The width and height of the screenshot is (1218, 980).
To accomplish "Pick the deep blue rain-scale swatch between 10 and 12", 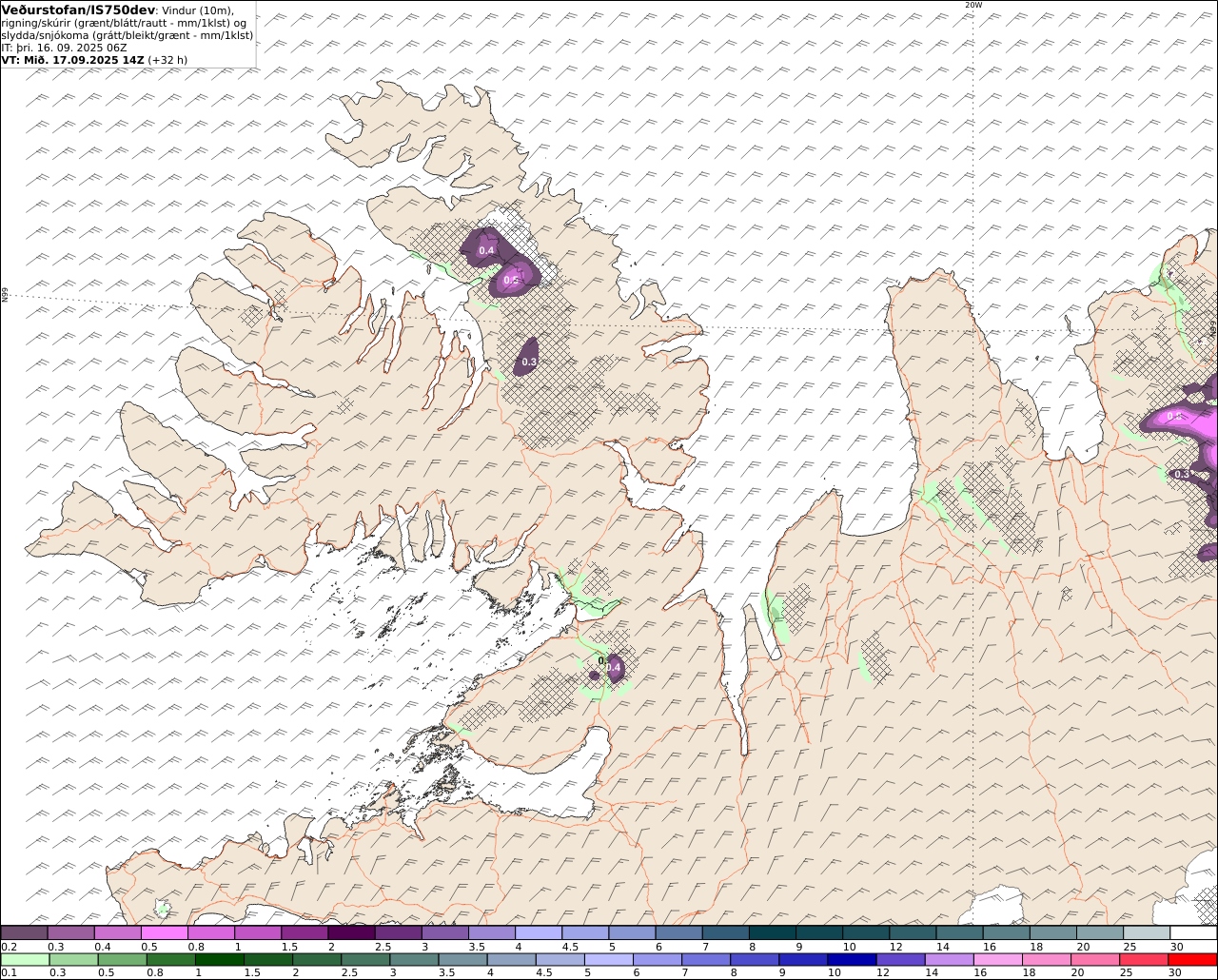I will [852, 959].
